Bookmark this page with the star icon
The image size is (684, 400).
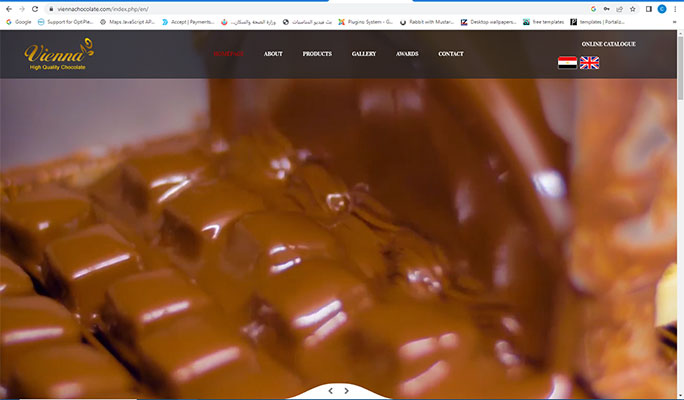point(633,9)
